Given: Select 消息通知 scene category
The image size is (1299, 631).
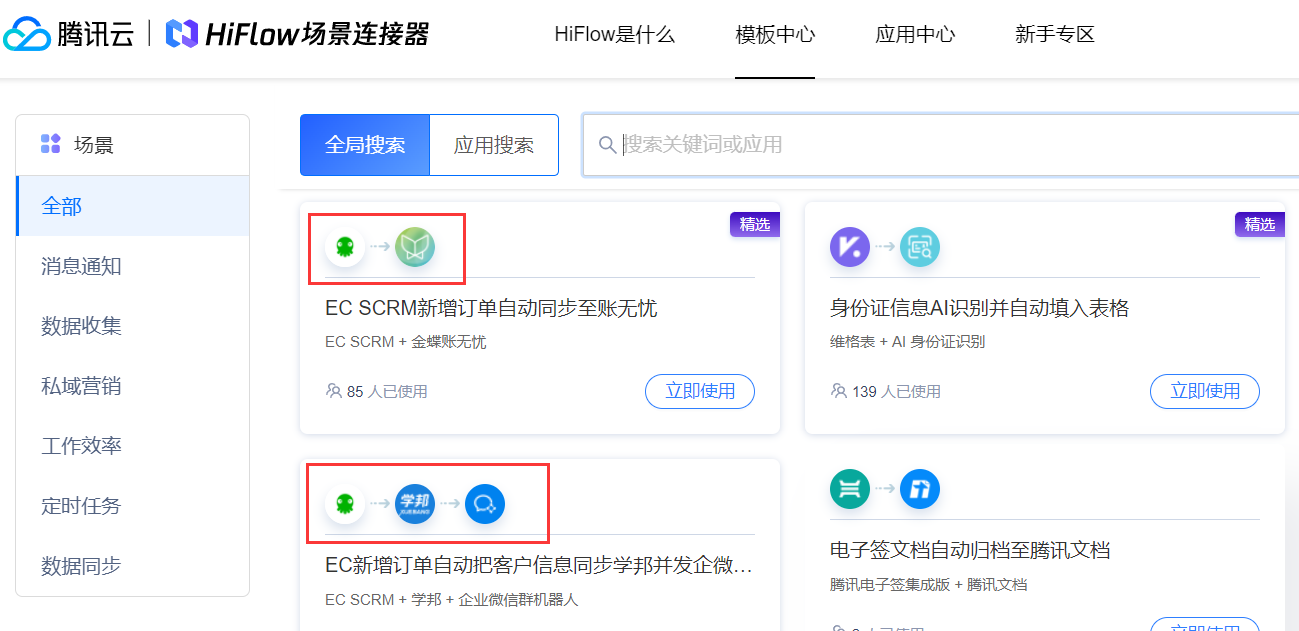Looking at the screenshot, I should point(81,266).
